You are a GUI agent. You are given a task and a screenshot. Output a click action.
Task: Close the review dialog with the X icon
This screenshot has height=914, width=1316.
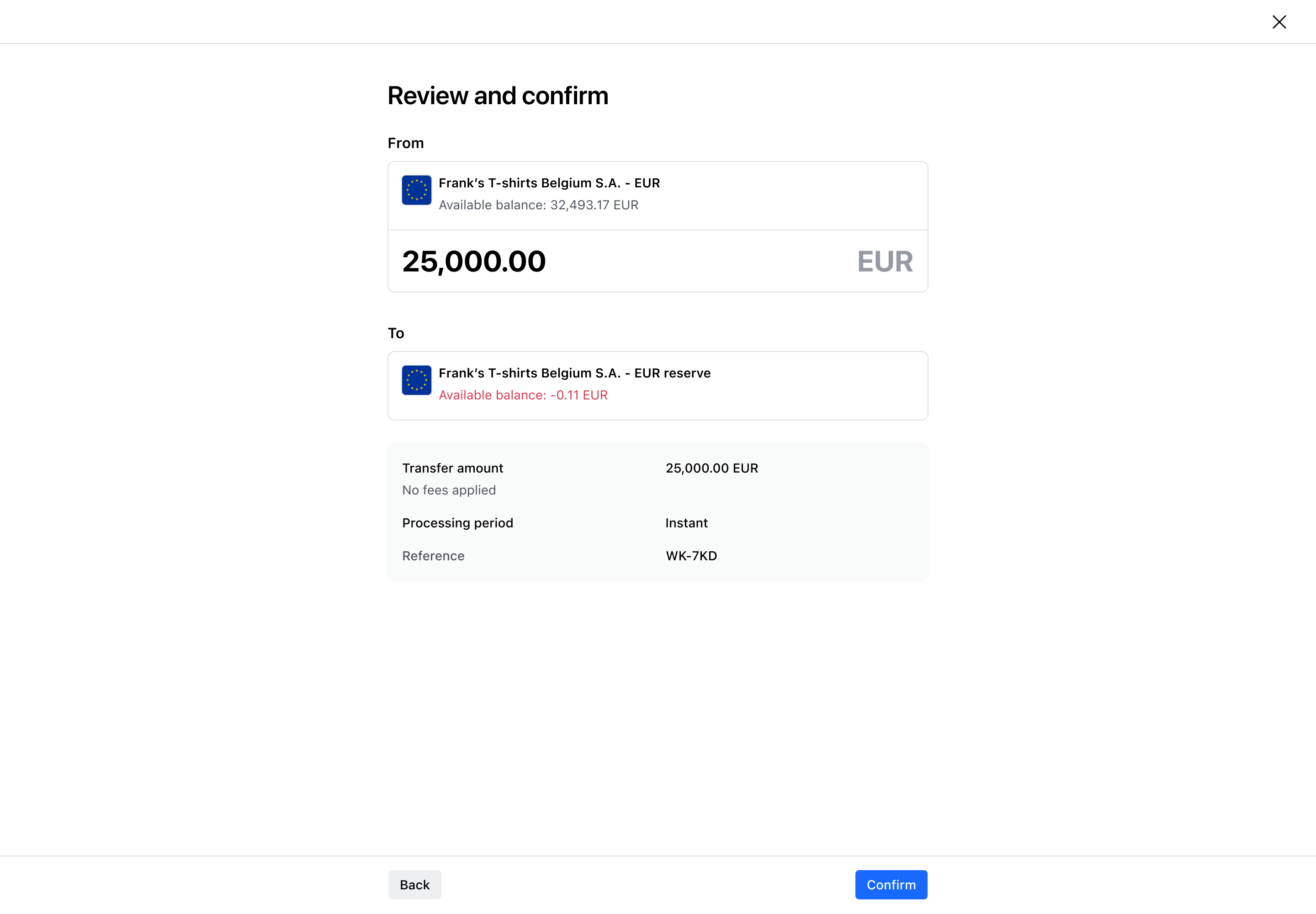point(1279,22)
